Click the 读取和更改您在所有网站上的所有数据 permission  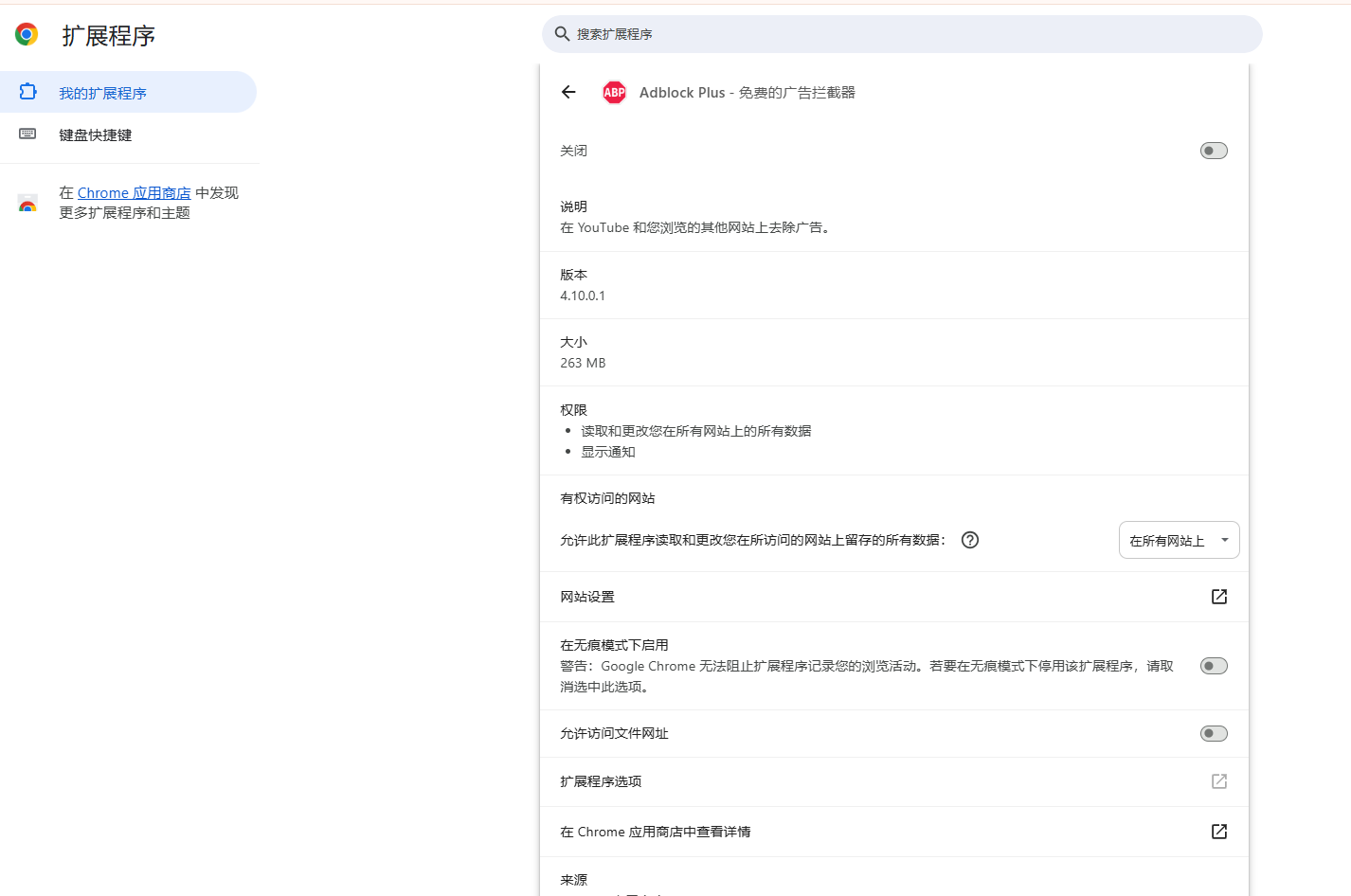click(696, 431)
